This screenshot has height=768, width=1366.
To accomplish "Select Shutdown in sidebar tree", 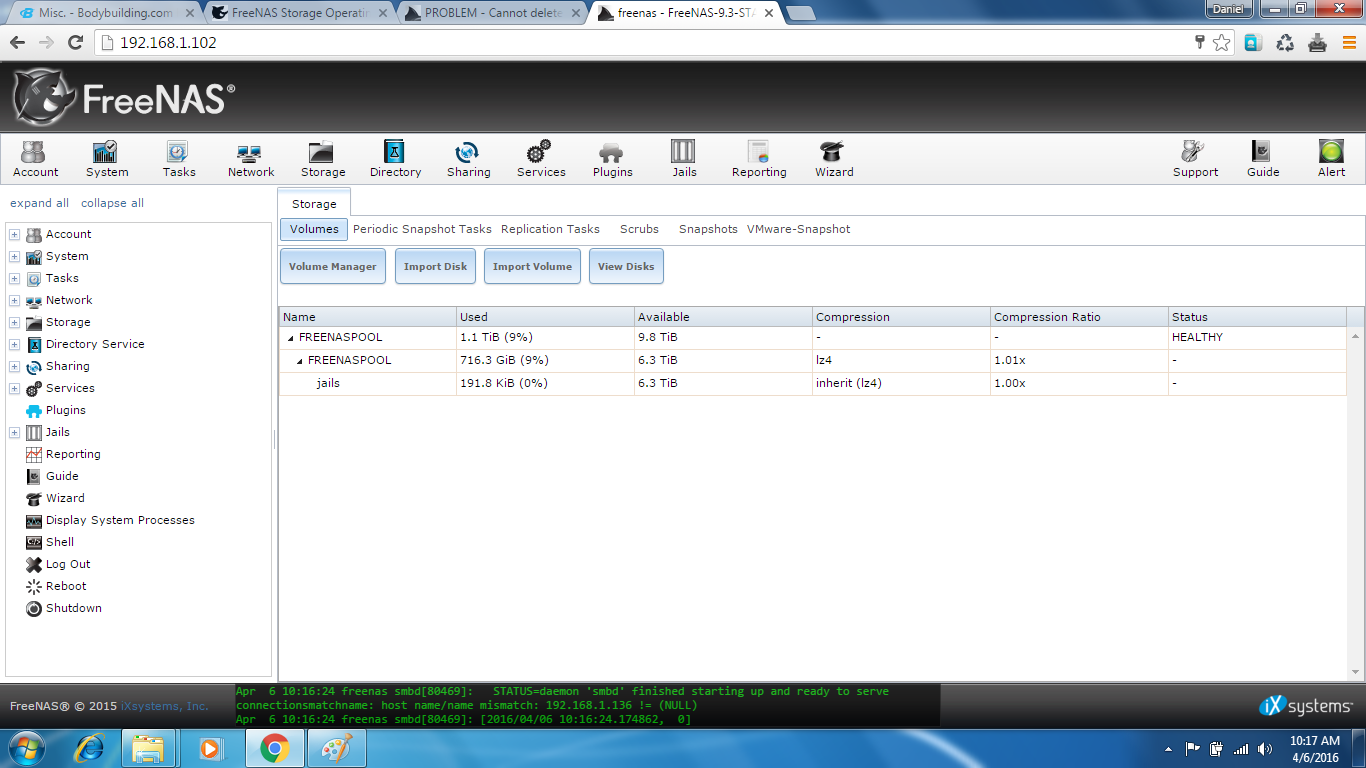I will (x=73, y=608).
